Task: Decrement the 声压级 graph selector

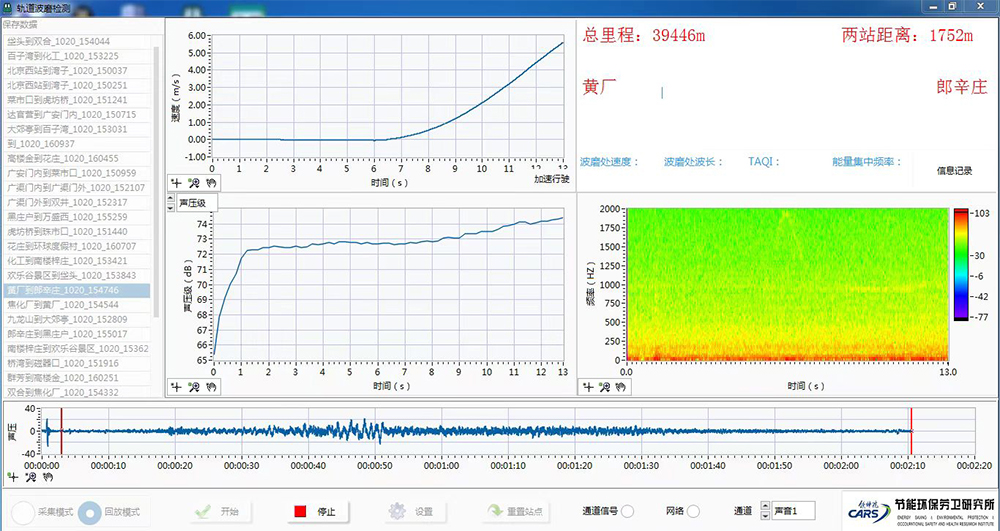Action: 170,207
